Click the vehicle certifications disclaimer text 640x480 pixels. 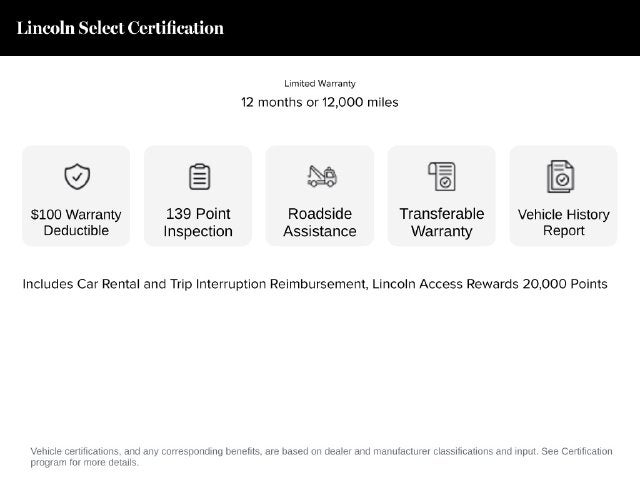coord(321,457)
